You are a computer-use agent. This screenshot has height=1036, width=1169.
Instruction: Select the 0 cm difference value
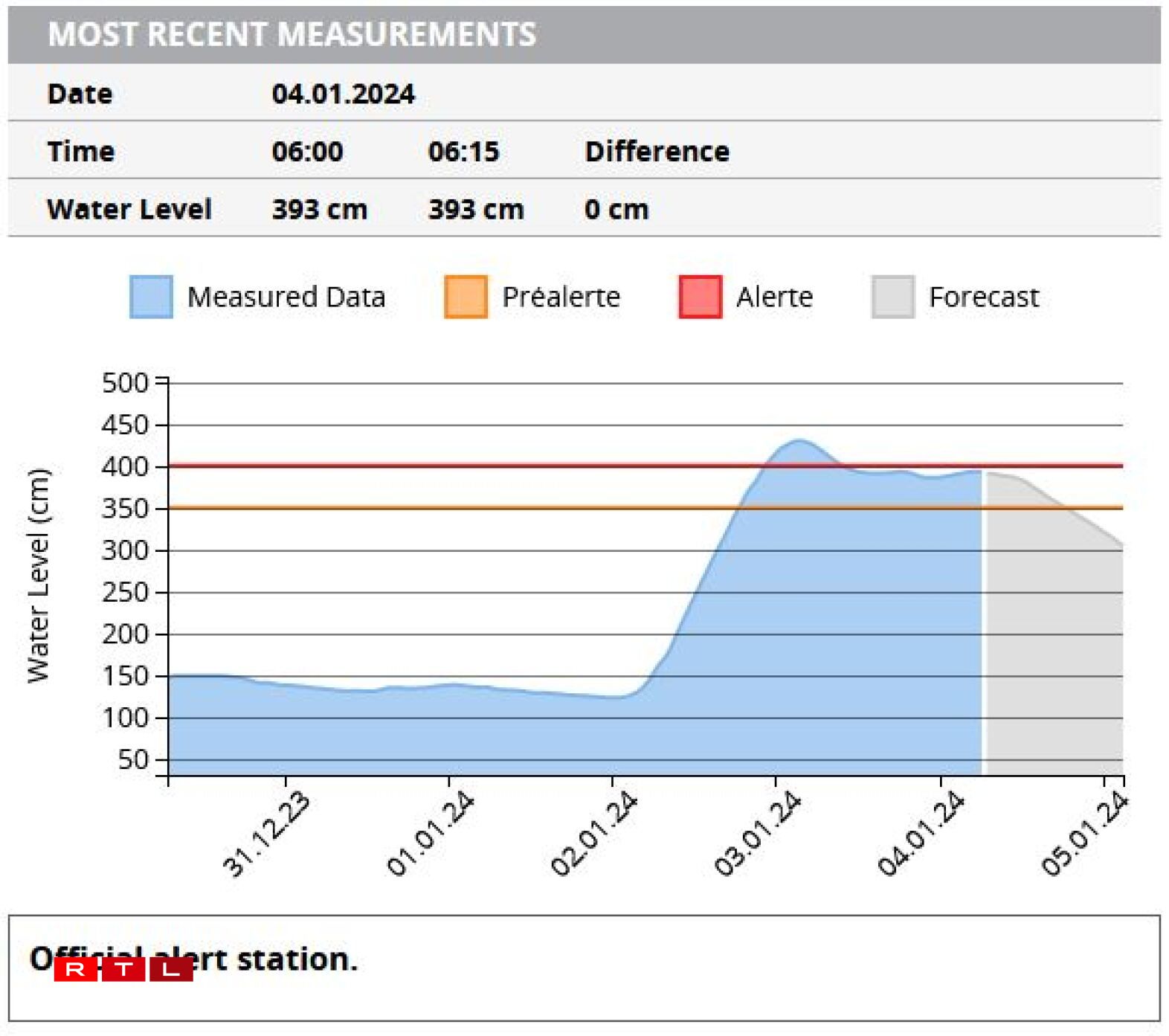[x=616, y=210]
